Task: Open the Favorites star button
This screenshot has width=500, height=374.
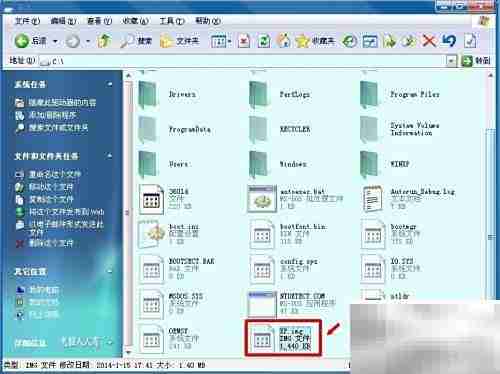Action: [315, 41]
